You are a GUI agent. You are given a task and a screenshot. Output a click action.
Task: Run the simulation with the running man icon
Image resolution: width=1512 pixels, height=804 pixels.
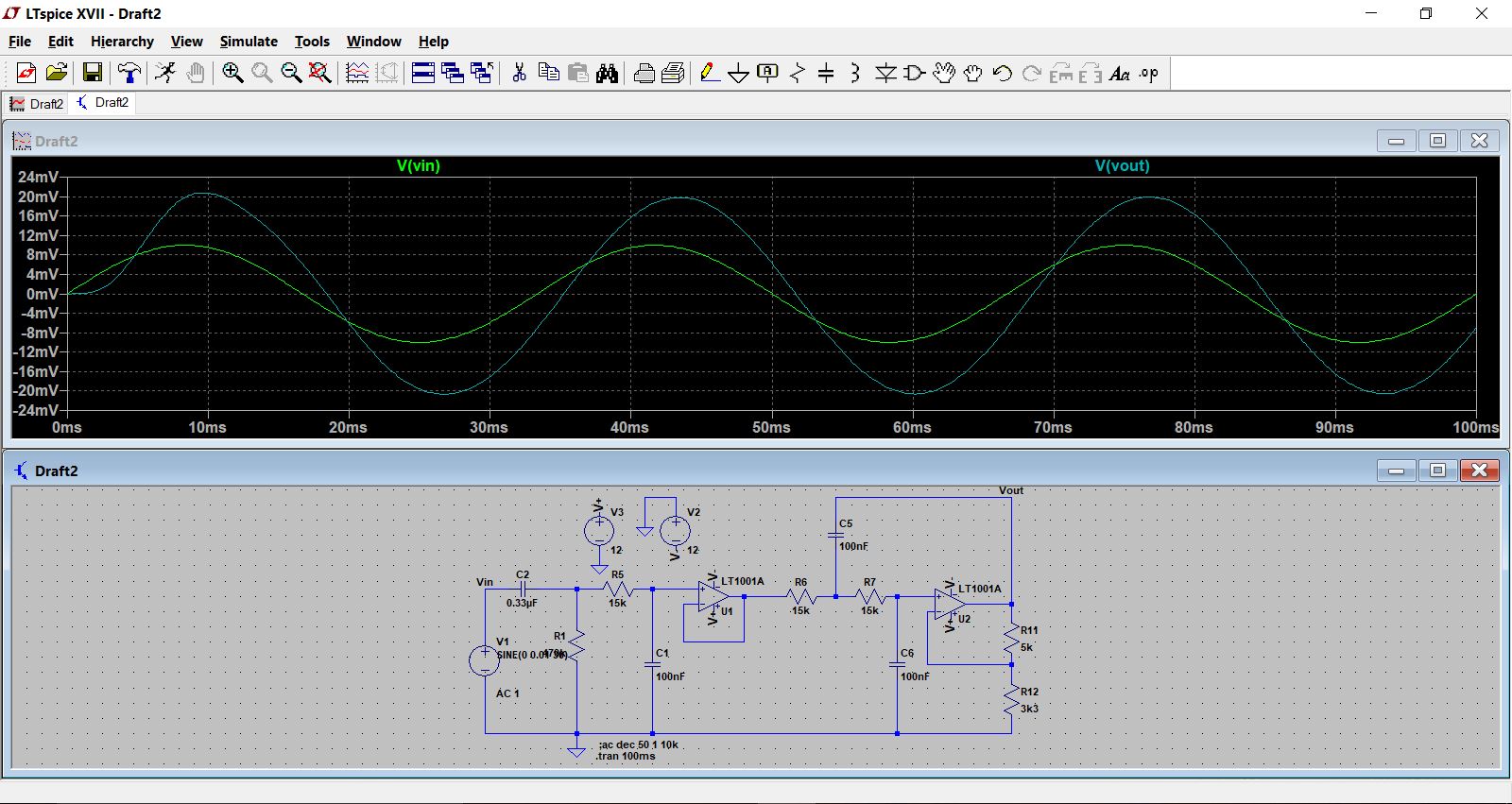click(x=165, y=73)
